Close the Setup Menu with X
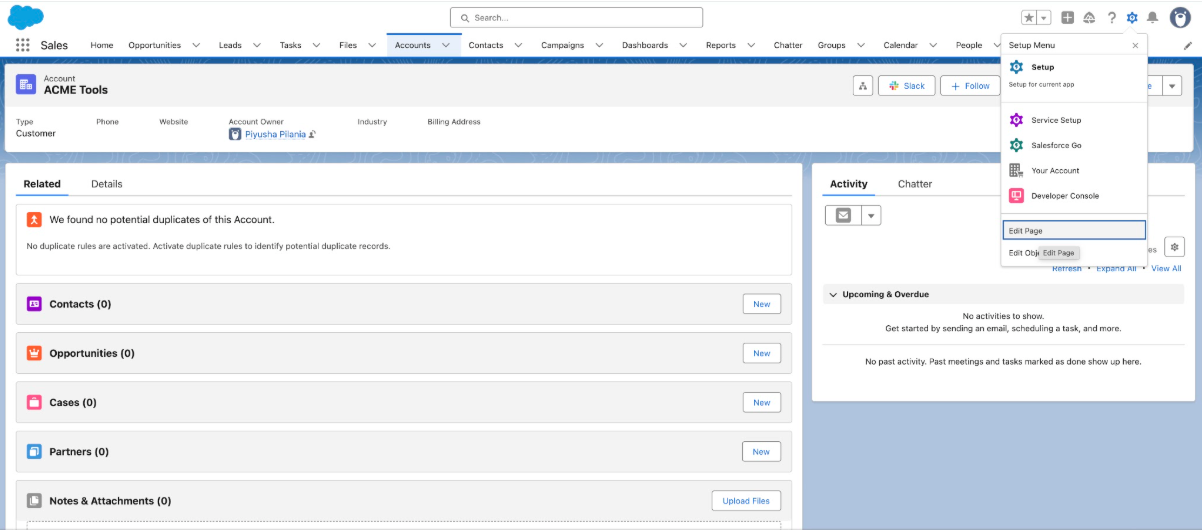Viewport: 1202px width, 530px height. [1135, 45]
